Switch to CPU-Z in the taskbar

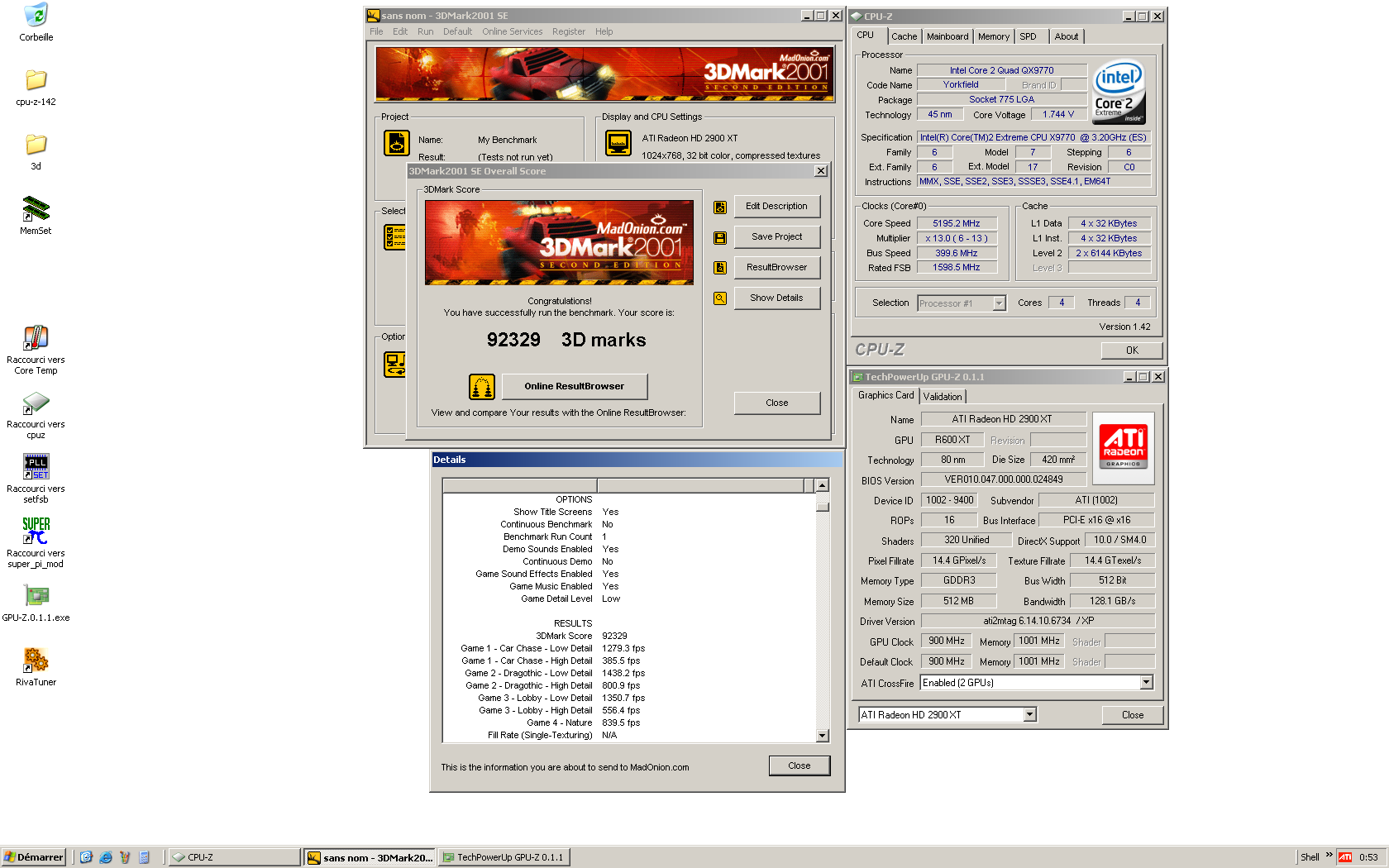pyautogui.click(x=235, y=857)
